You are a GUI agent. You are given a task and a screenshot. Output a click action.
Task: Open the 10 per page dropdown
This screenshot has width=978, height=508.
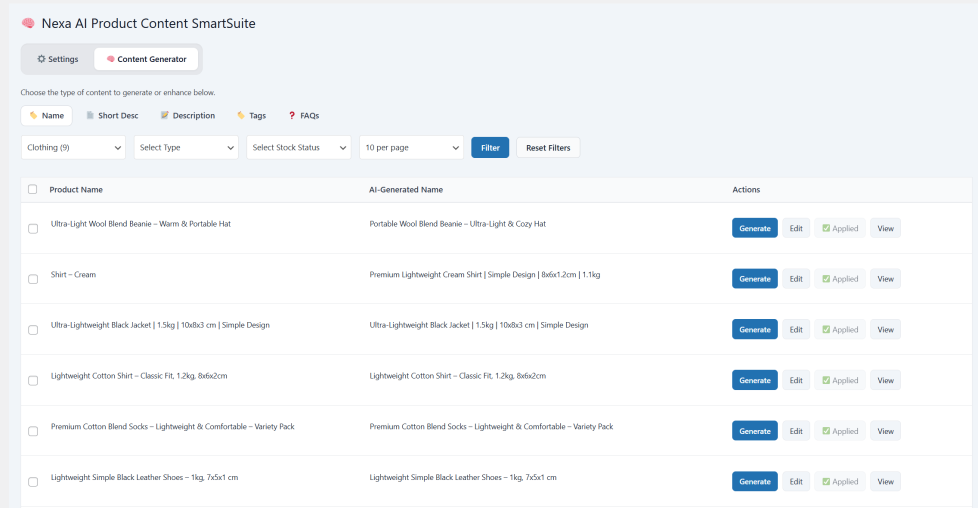coord(412,147)
